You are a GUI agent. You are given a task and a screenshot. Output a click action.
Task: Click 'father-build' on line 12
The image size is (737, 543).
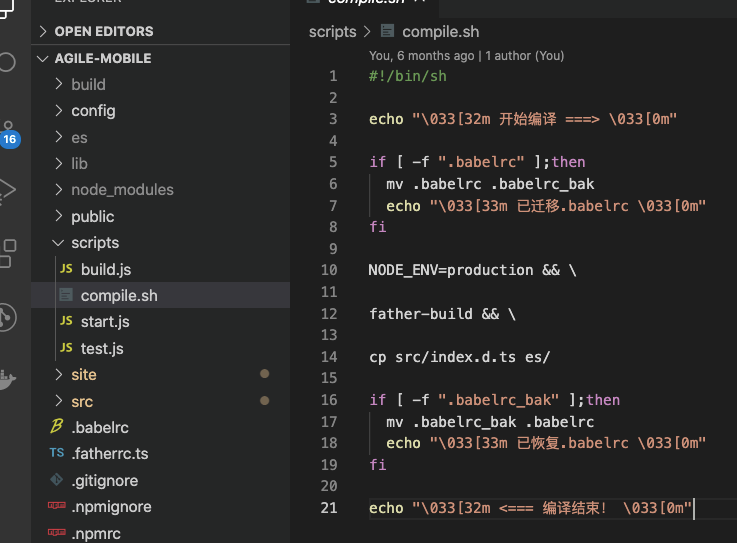(x=421, y=314)
